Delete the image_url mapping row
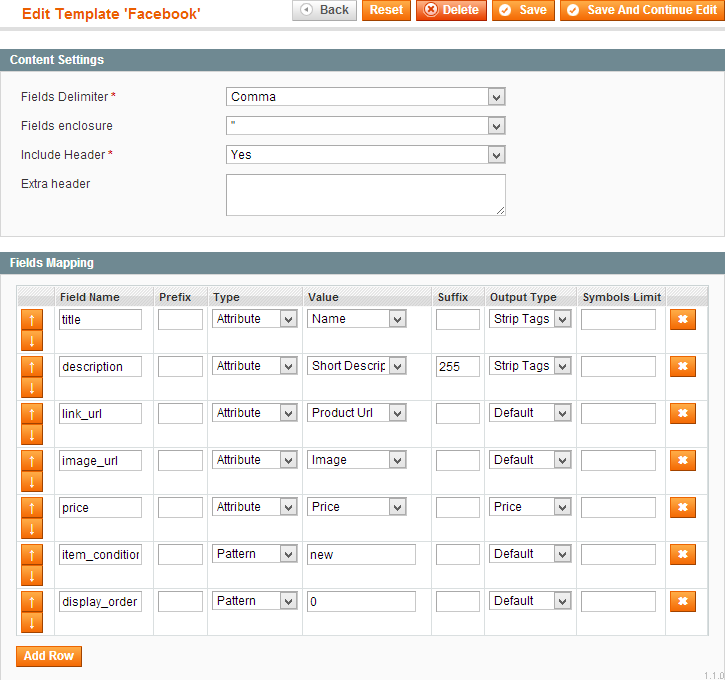This screenshot has width=725, height=680. pos(682,461)
